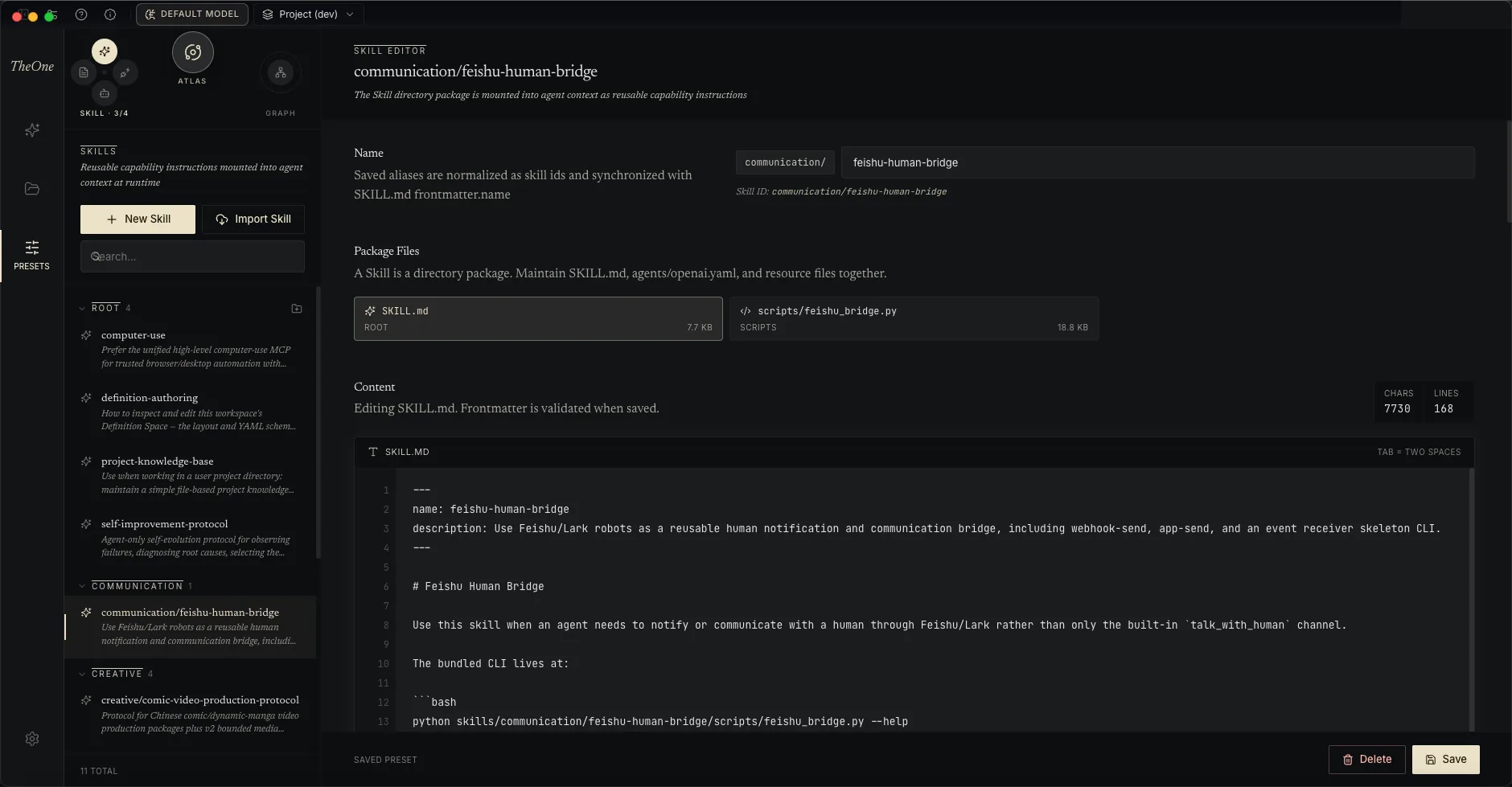The image size is (1512, 787).
Task: Select the definition-authoring skill
Action: click(x=191, y=412)
